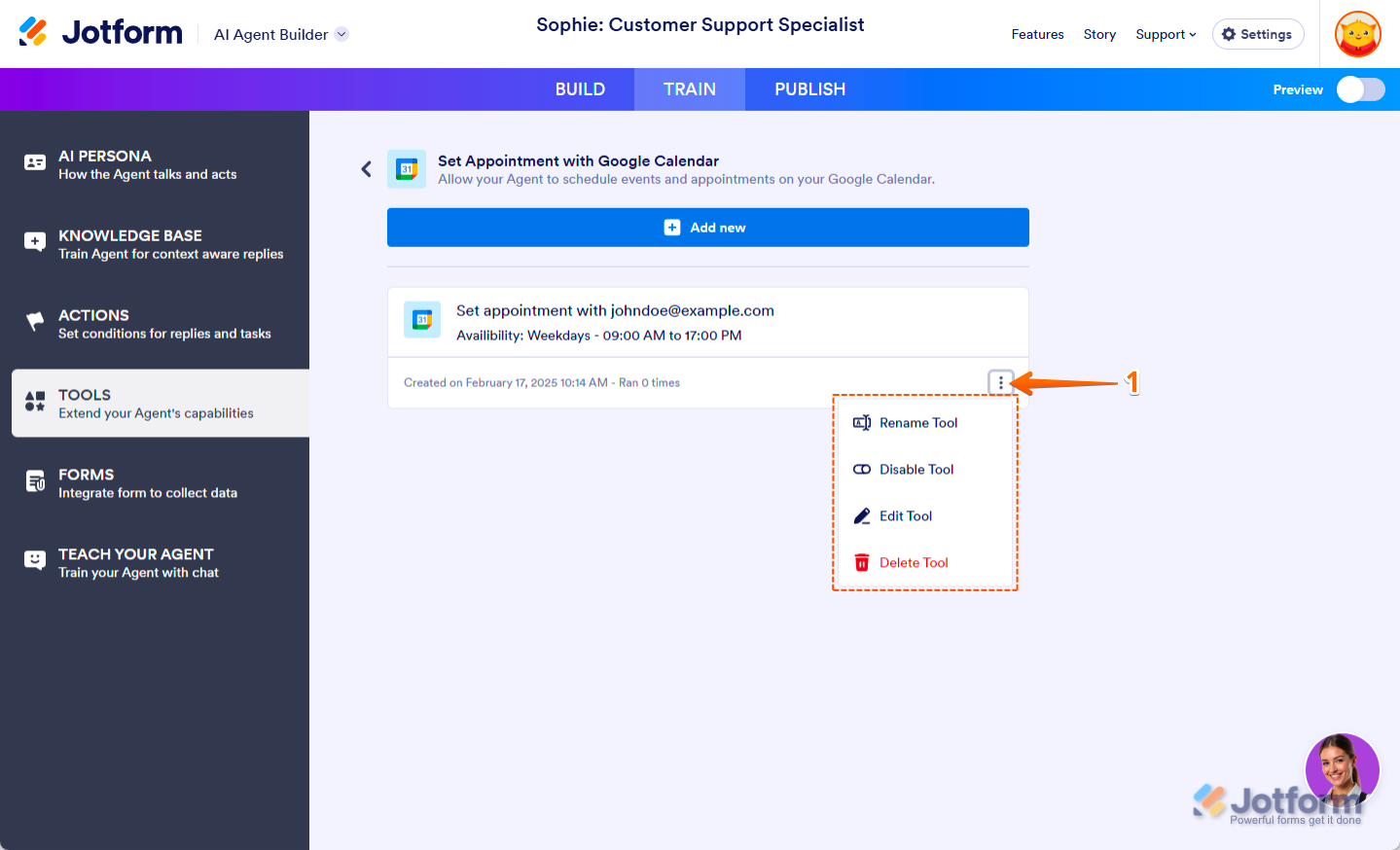Click the Actions flag icon
Viewport: 1400px width, 850px height.
(35, 321)
